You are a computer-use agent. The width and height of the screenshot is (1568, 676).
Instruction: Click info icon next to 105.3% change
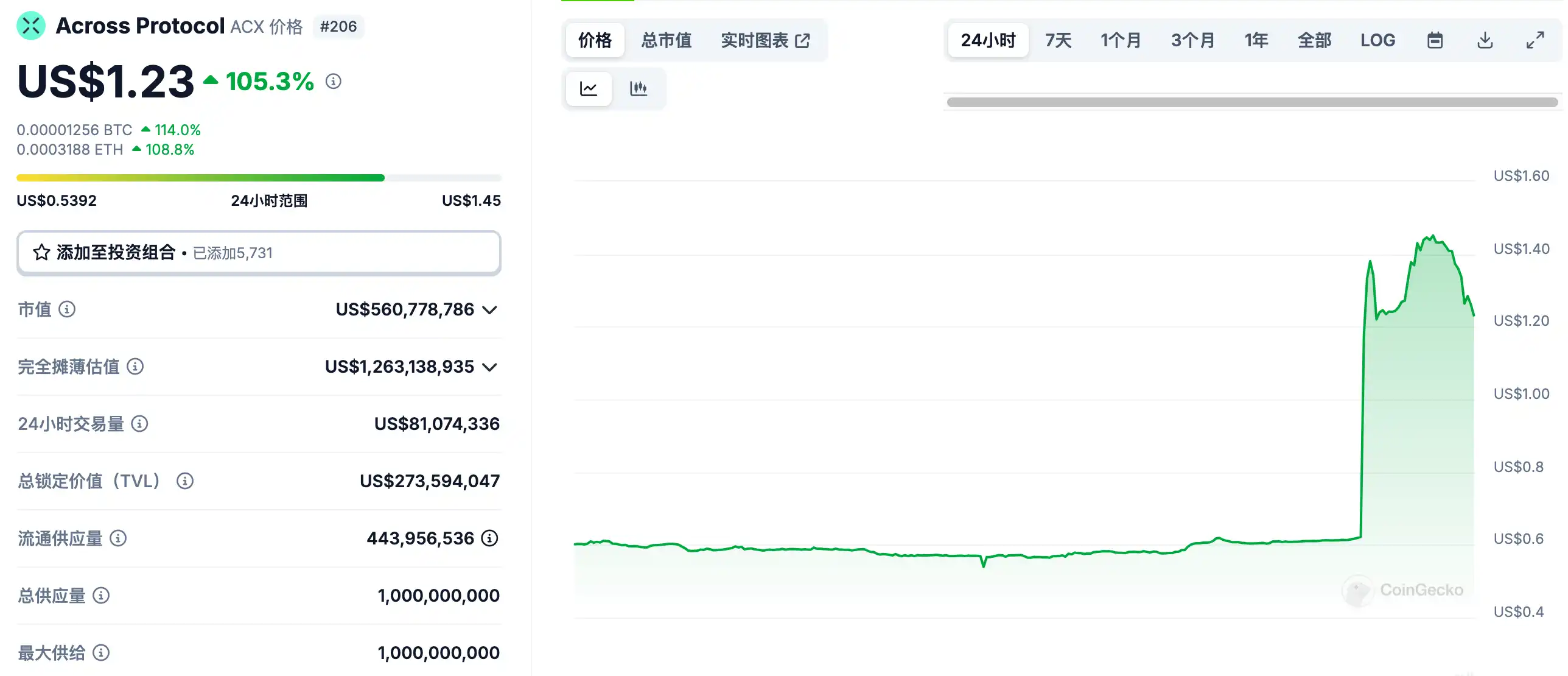point(333,81)
